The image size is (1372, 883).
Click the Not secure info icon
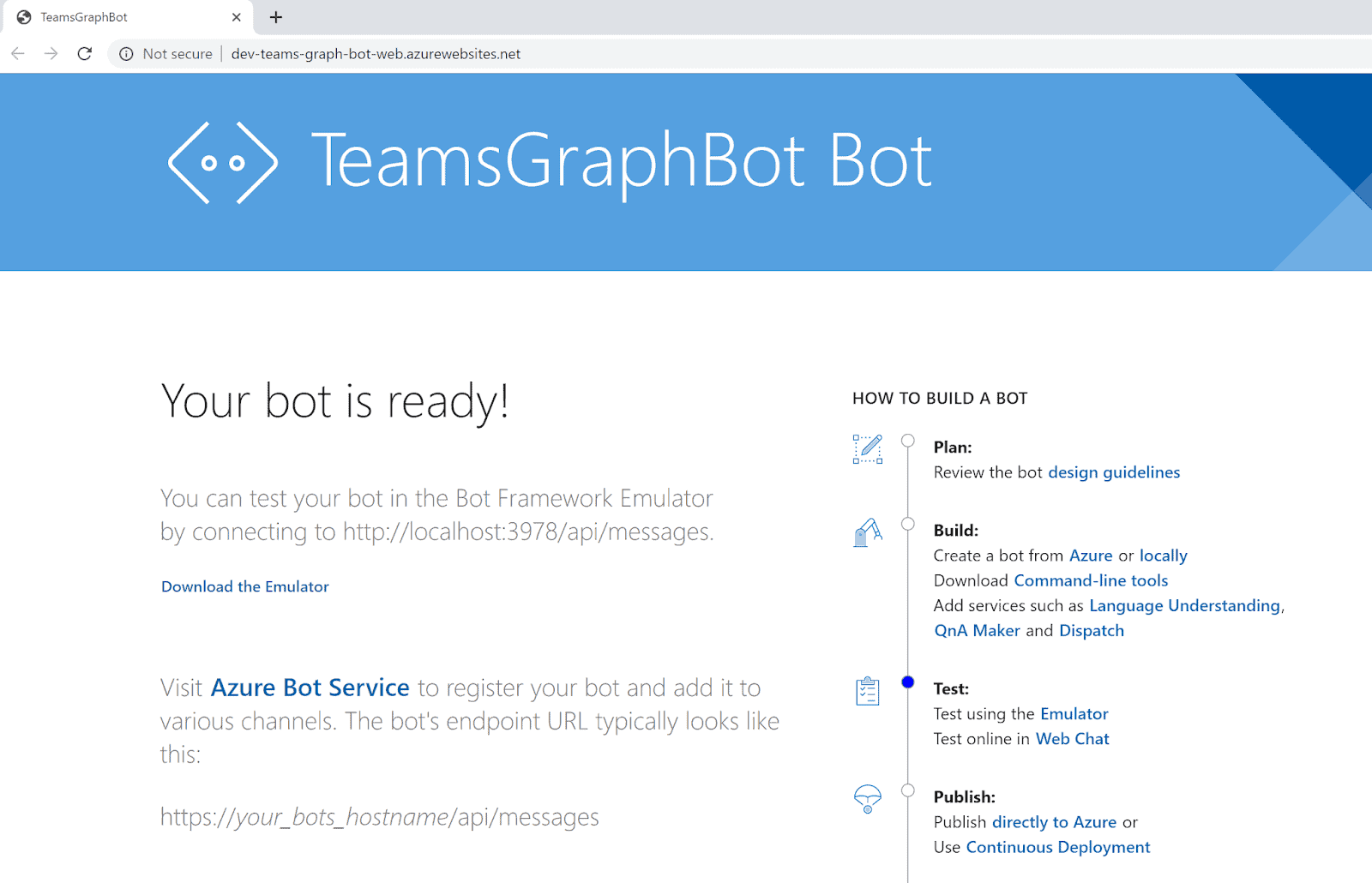(x=127, y=53)
